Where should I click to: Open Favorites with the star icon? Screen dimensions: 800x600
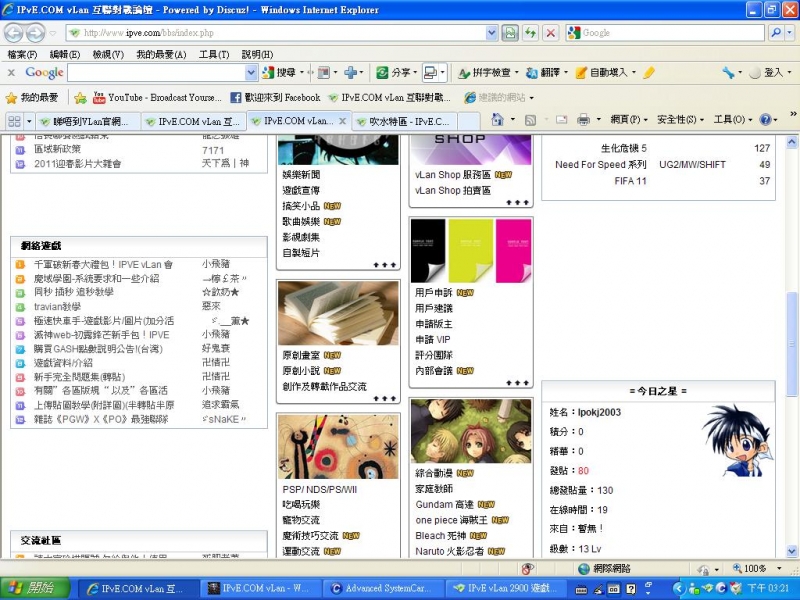point(13,97)
